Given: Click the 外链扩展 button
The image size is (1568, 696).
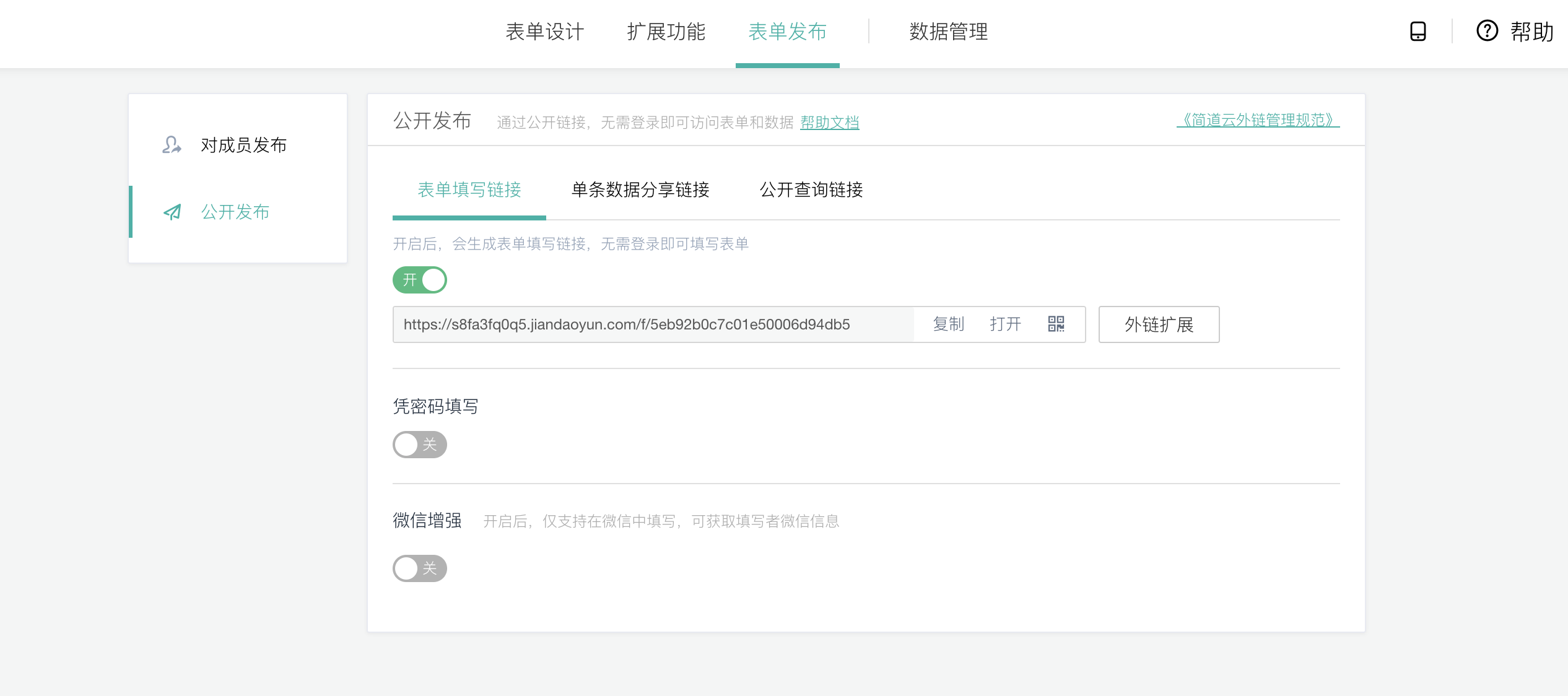Looking at the screenshot, I should click(x=1158, y=324).
